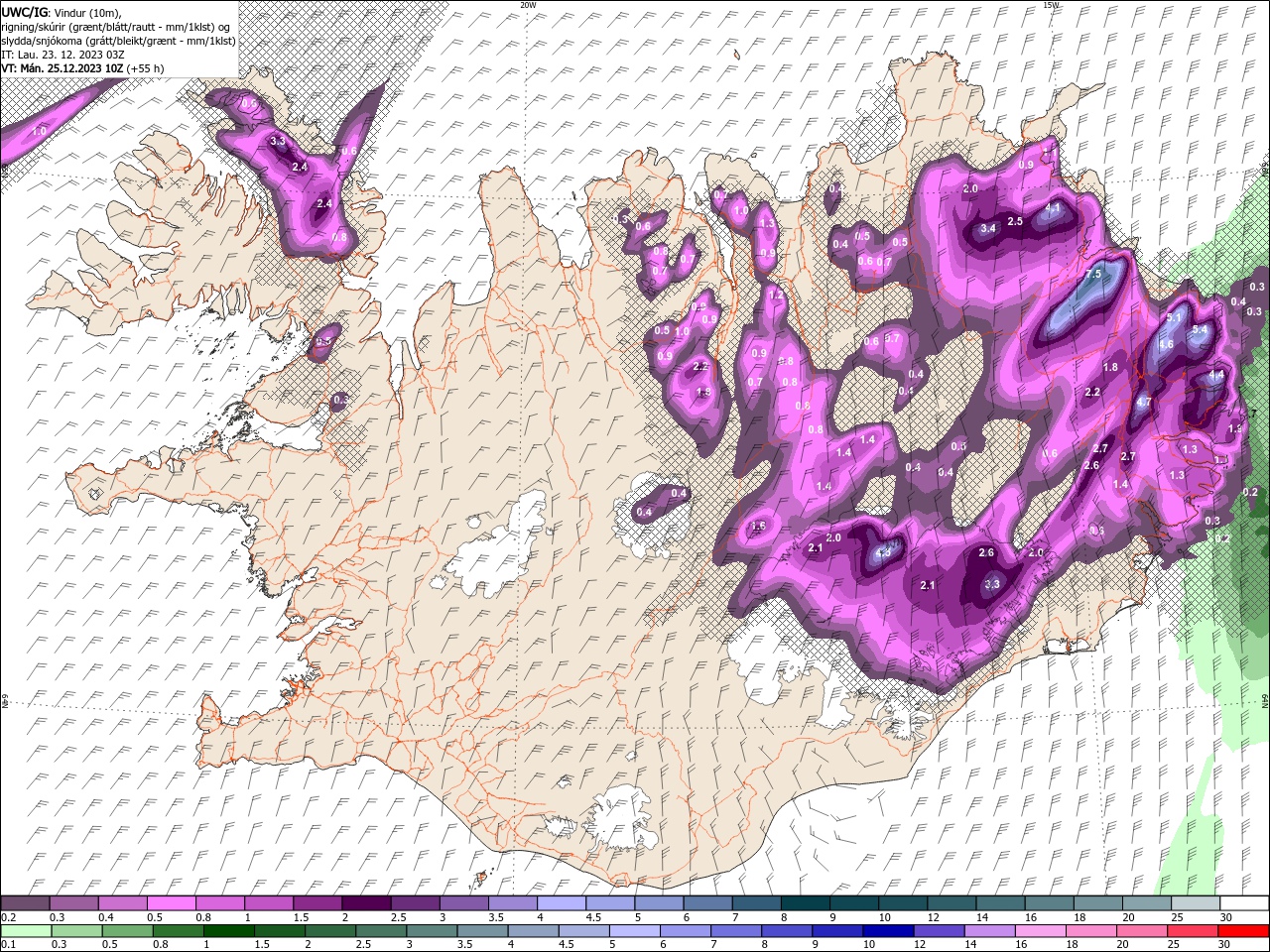
Task: Pick the pink rain swatch from 18 to 20
Action: tap(1090, 930)
